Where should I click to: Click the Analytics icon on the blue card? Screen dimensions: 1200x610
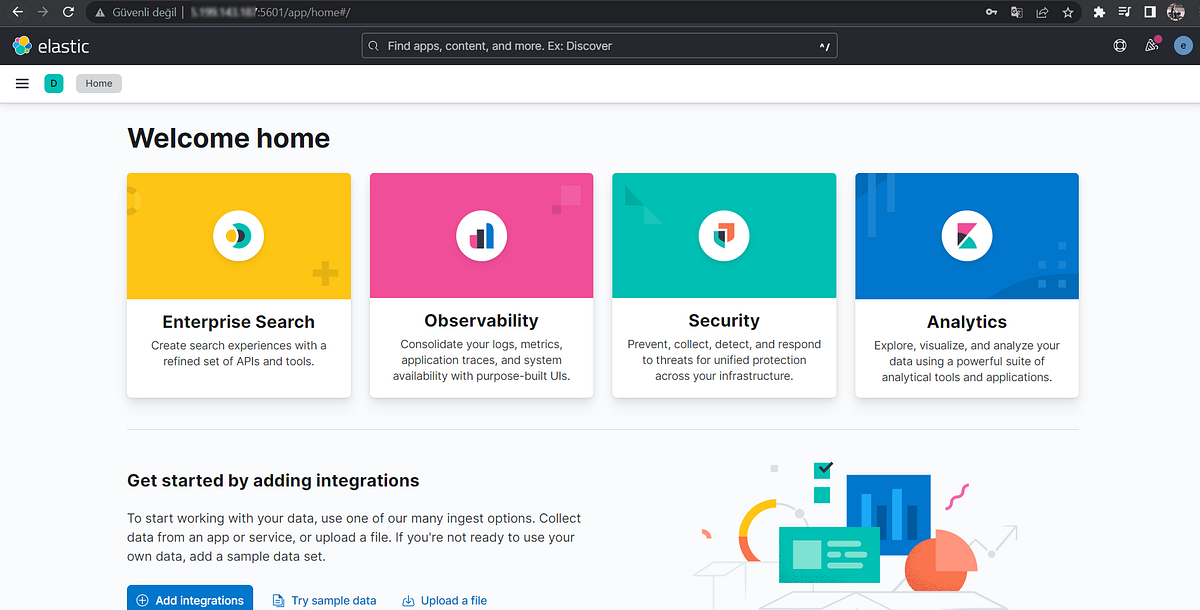[966, 236]
